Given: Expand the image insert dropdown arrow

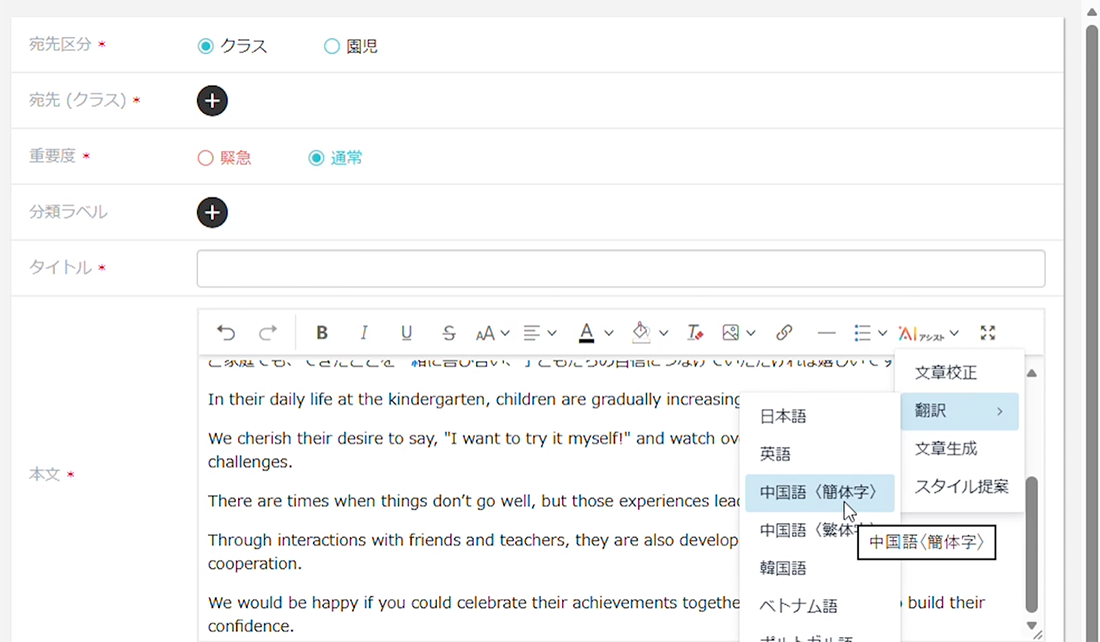Looking at the screenshot, I should pyautogui.click(x=751, y=333).
